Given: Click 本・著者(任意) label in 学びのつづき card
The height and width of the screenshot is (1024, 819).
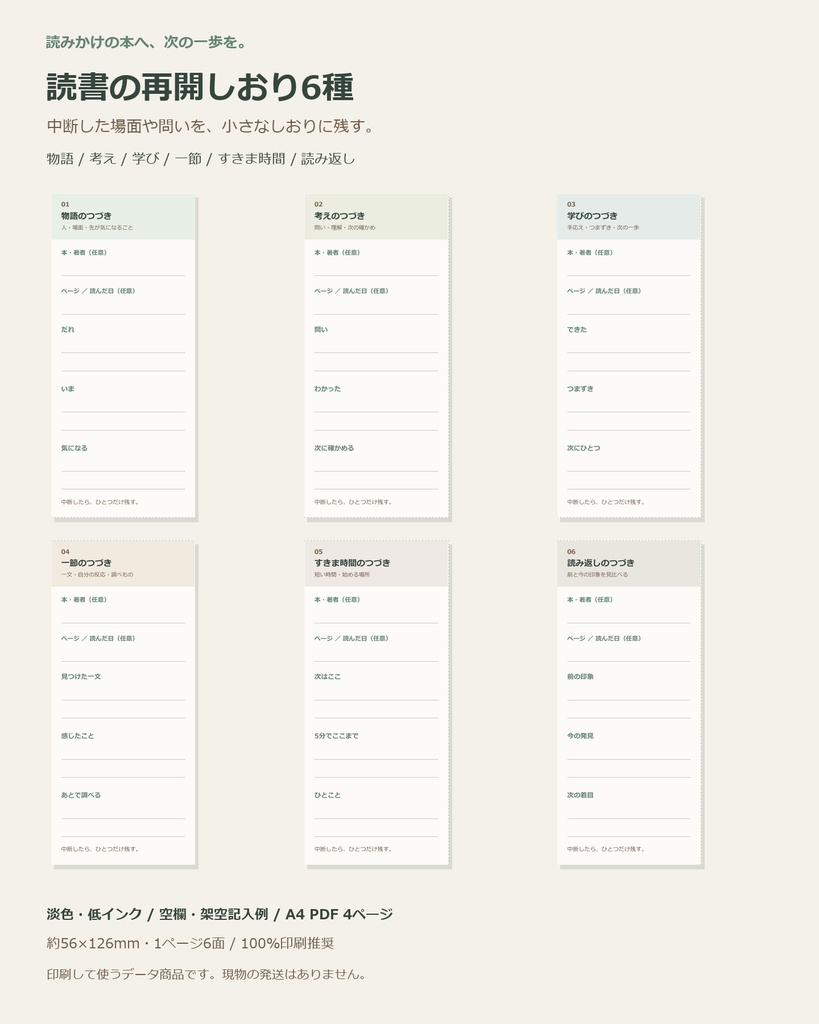Looking at the screenshot, I should 590,253.
